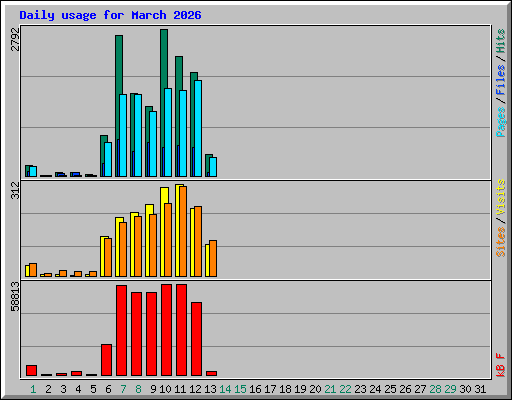Click the cyan pages bar for day 8
Viewport: 512px width, 400px height.
click(138, 135)
